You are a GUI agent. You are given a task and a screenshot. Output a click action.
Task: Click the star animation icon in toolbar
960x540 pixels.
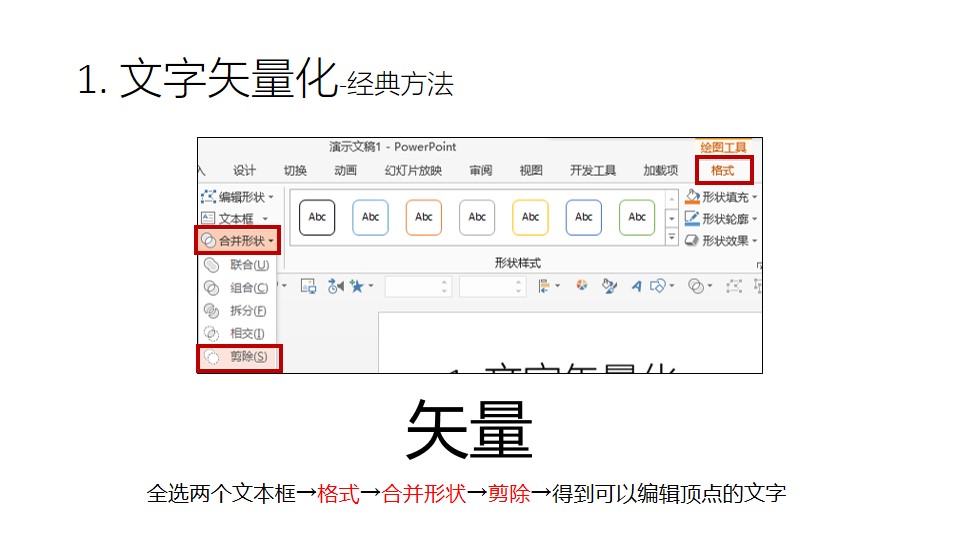(358, 286)
